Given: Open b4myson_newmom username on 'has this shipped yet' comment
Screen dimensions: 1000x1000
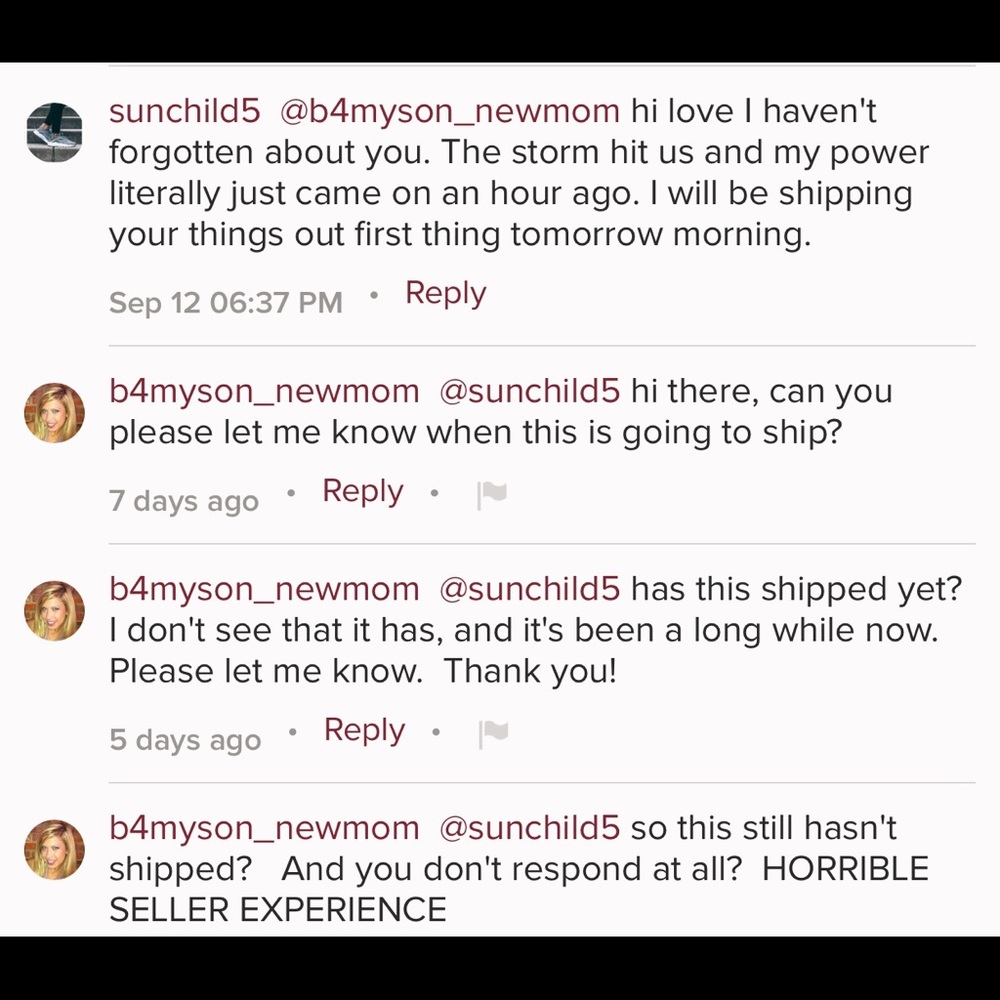Looking at the screenshot, I should (x=264, y=590).
